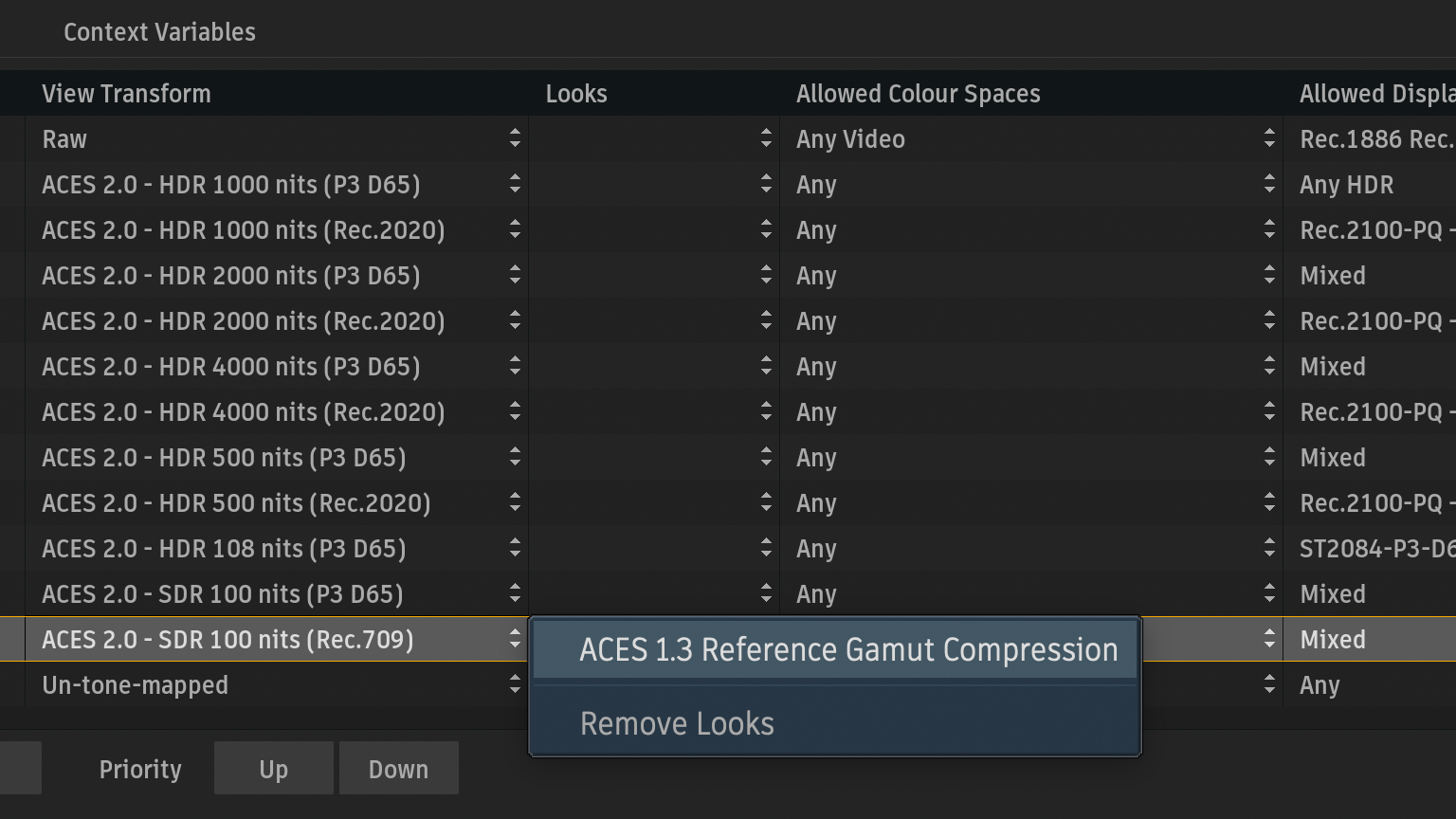Open Looks selector arrows on Raw row

pos(766,139)
